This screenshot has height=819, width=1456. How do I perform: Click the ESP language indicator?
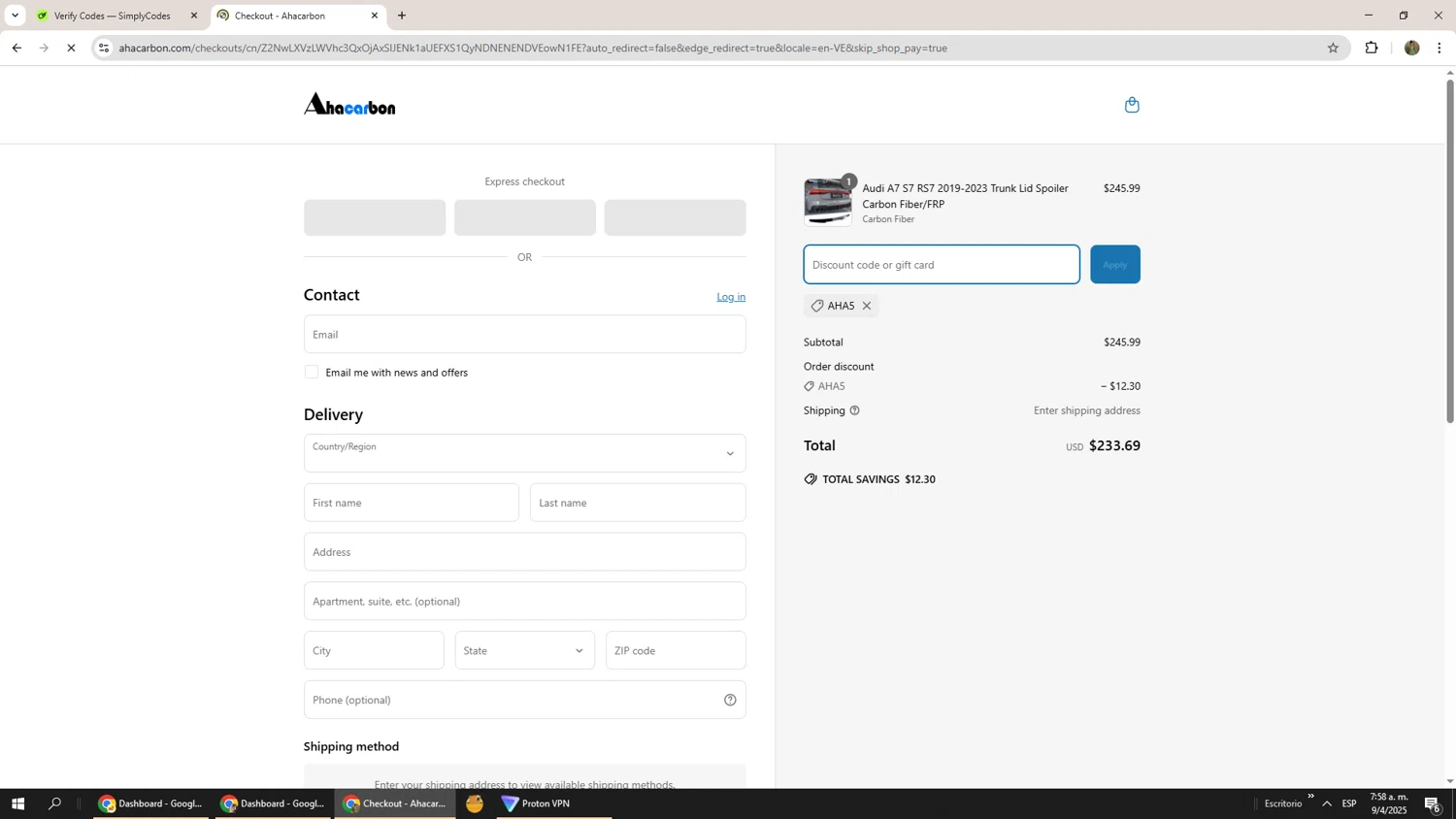point(1349,803)
